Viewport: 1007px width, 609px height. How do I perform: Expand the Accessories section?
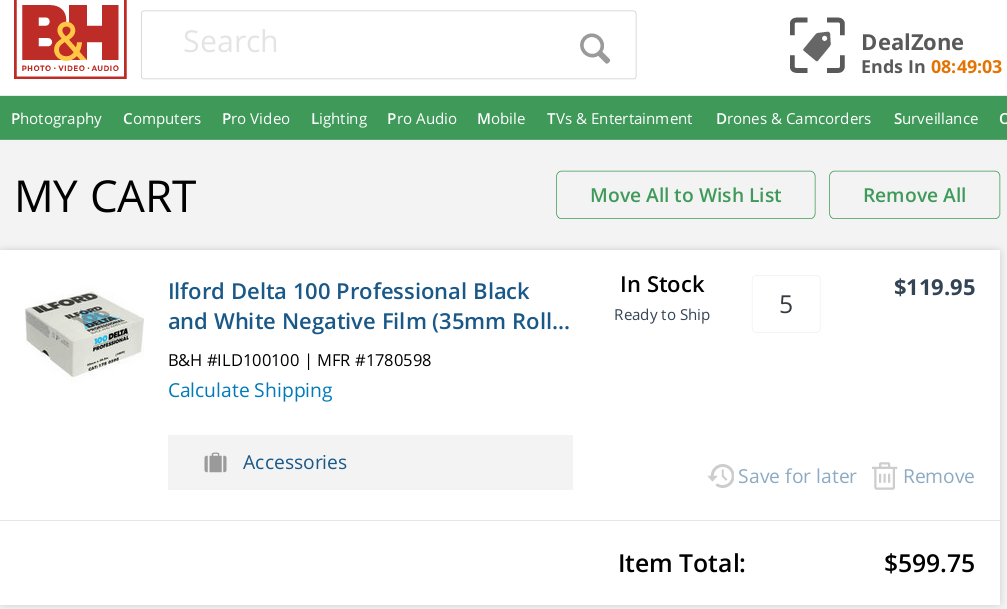371,463
